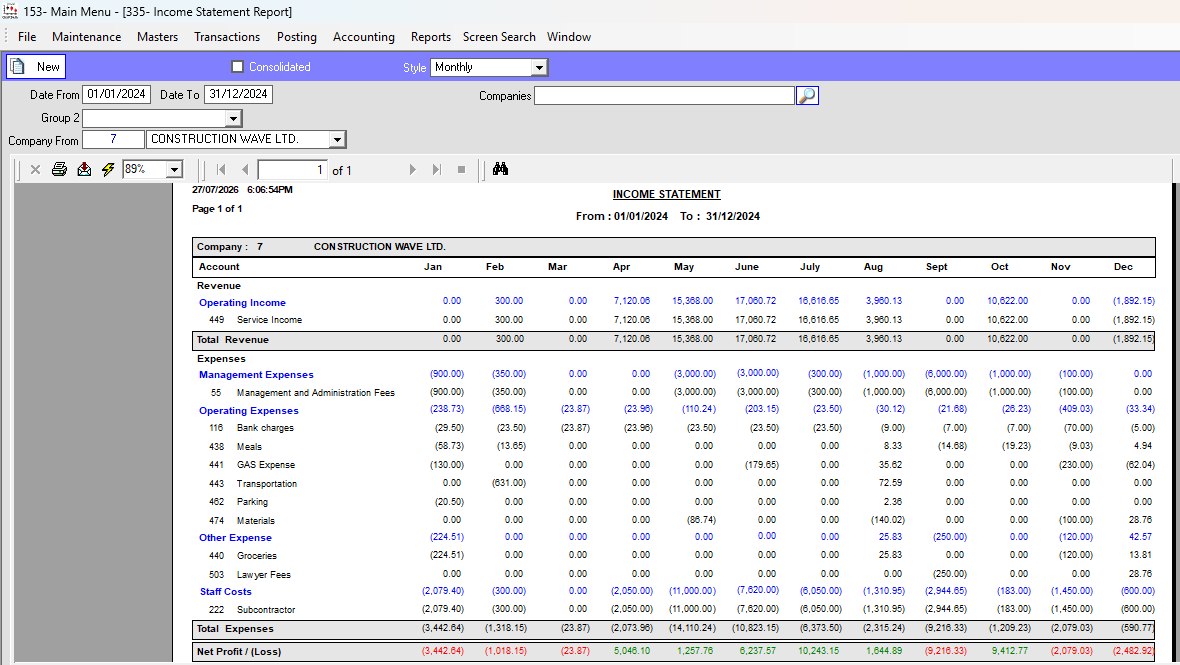This screenshot has width=1180, height=665.
Task: Open the Accounting menu
Action: [x=363, y=37]
